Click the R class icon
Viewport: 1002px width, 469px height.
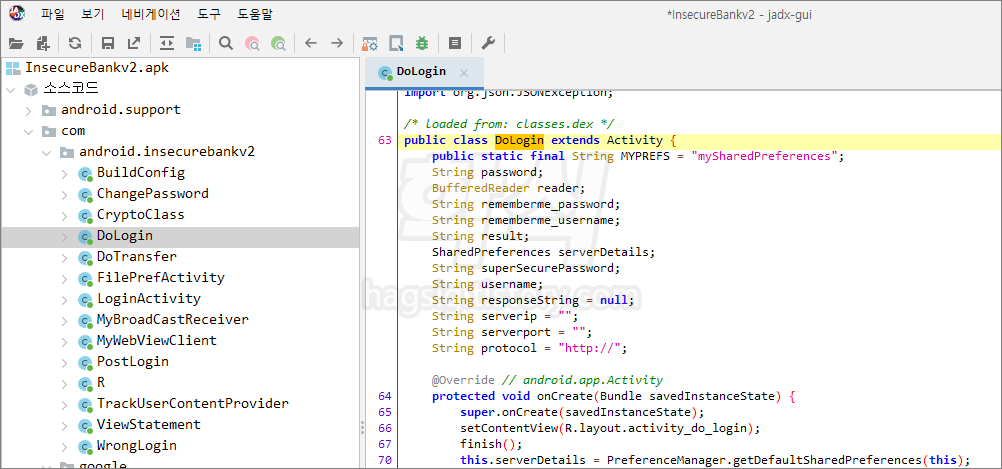pyautogui.click(x=85, y=383)
